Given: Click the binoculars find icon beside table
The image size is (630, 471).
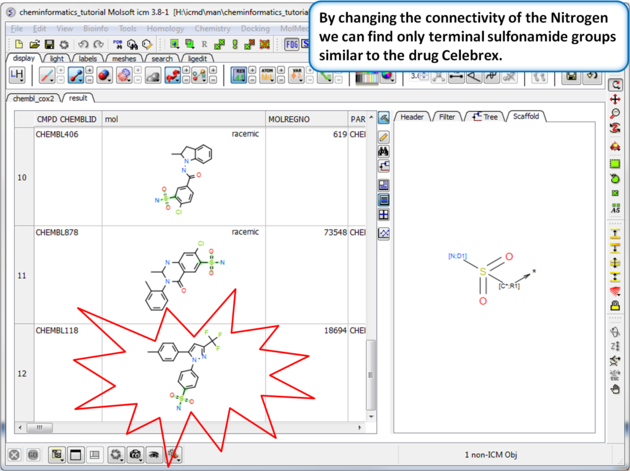Looking at the screenshot, I should point(384,152).
